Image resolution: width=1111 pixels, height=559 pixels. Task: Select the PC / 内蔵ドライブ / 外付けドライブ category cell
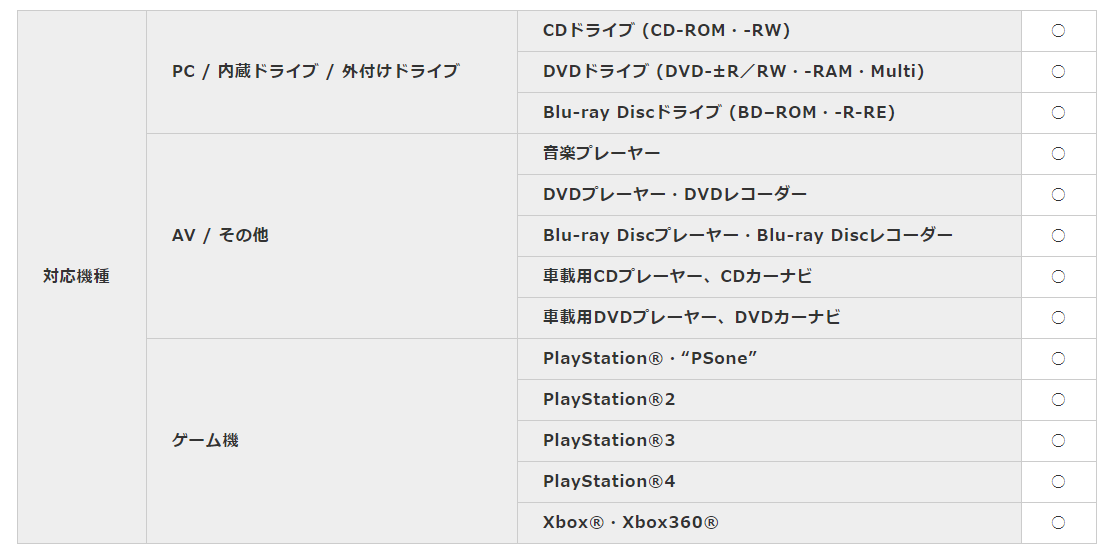332,72
